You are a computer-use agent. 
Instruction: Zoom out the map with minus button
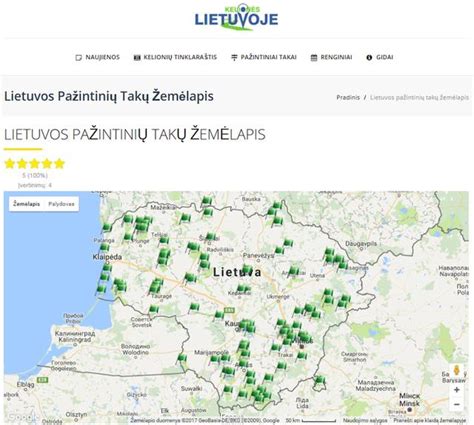tap(457, 404)
